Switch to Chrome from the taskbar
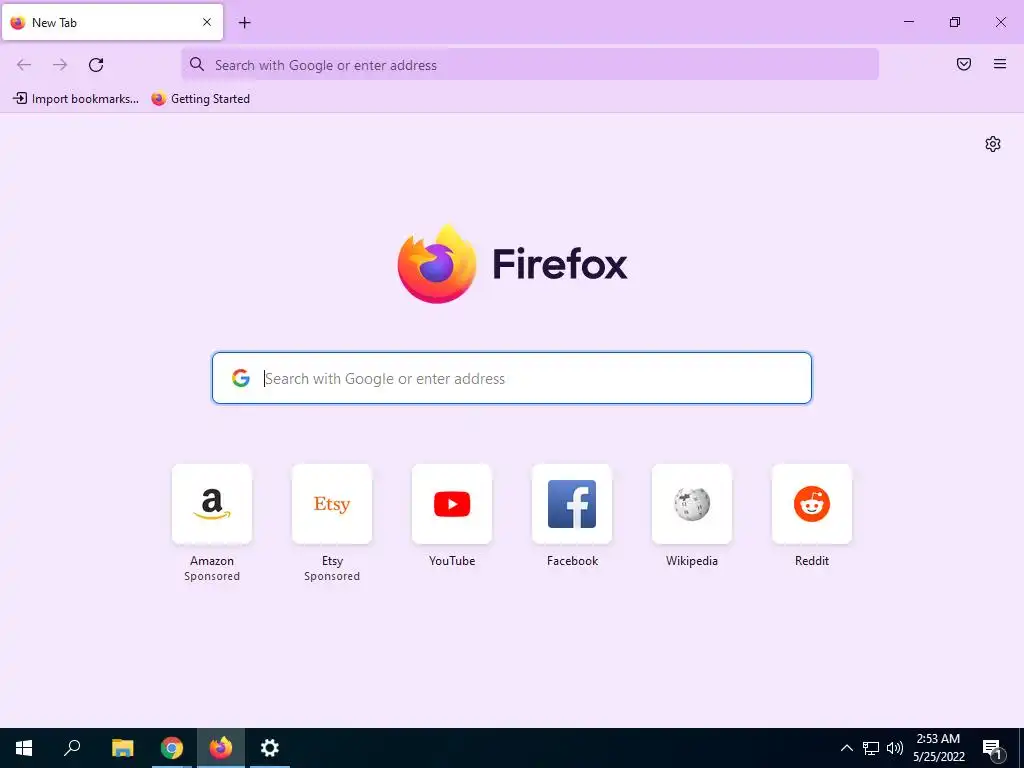The height and width of the screenshot is (768, 1024). (172, 748)
